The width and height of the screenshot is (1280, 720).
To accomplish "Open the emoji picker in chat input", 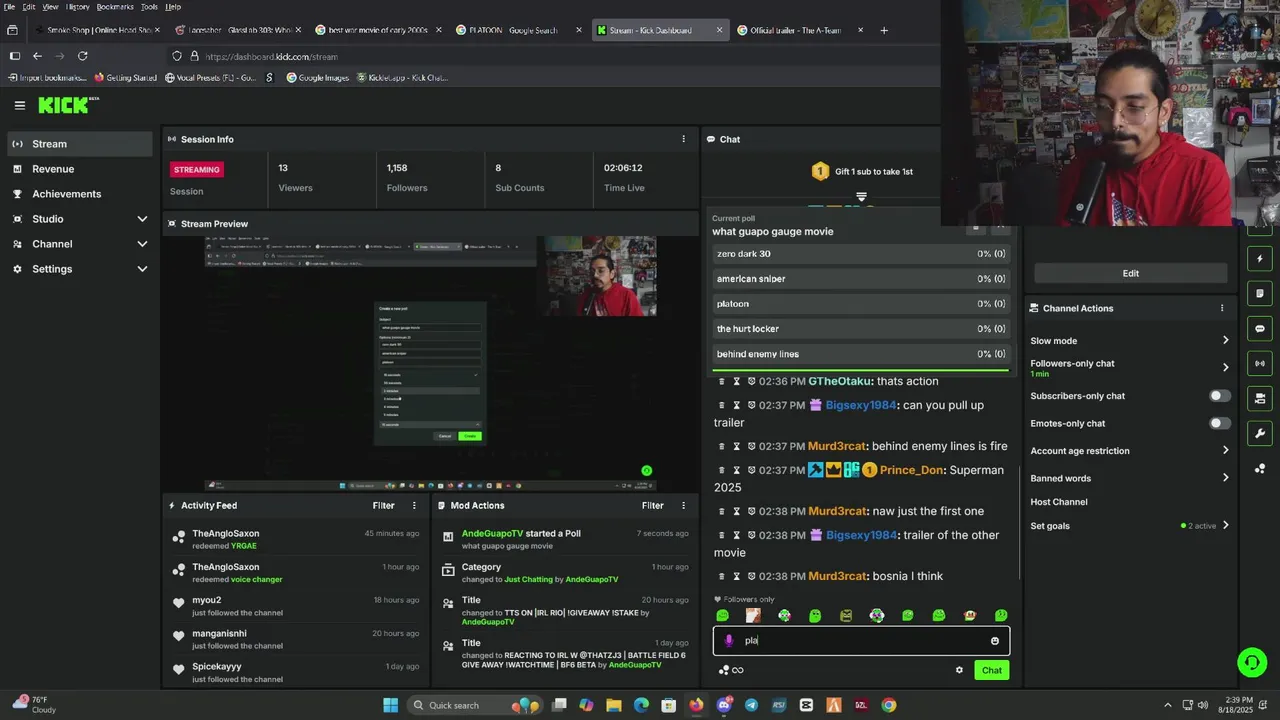I will (x=995, y=641).
